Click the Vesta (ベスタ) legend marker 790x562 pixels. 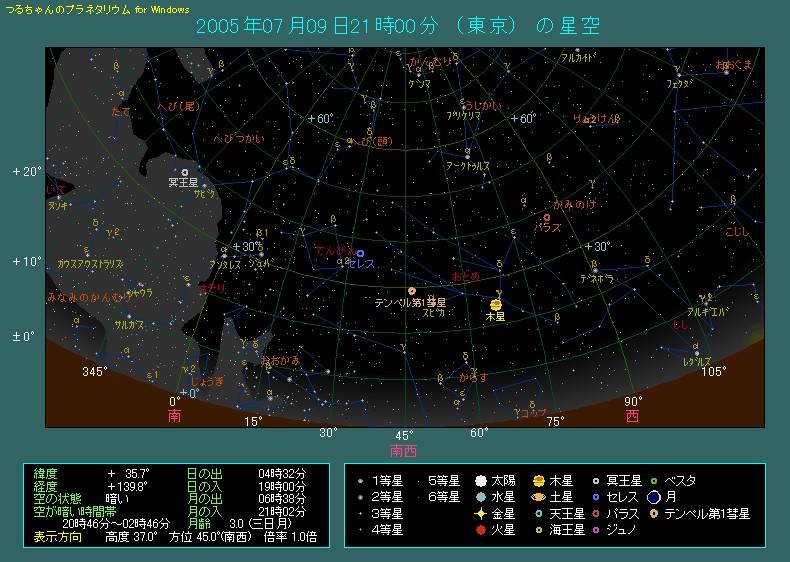click(653, 481)
